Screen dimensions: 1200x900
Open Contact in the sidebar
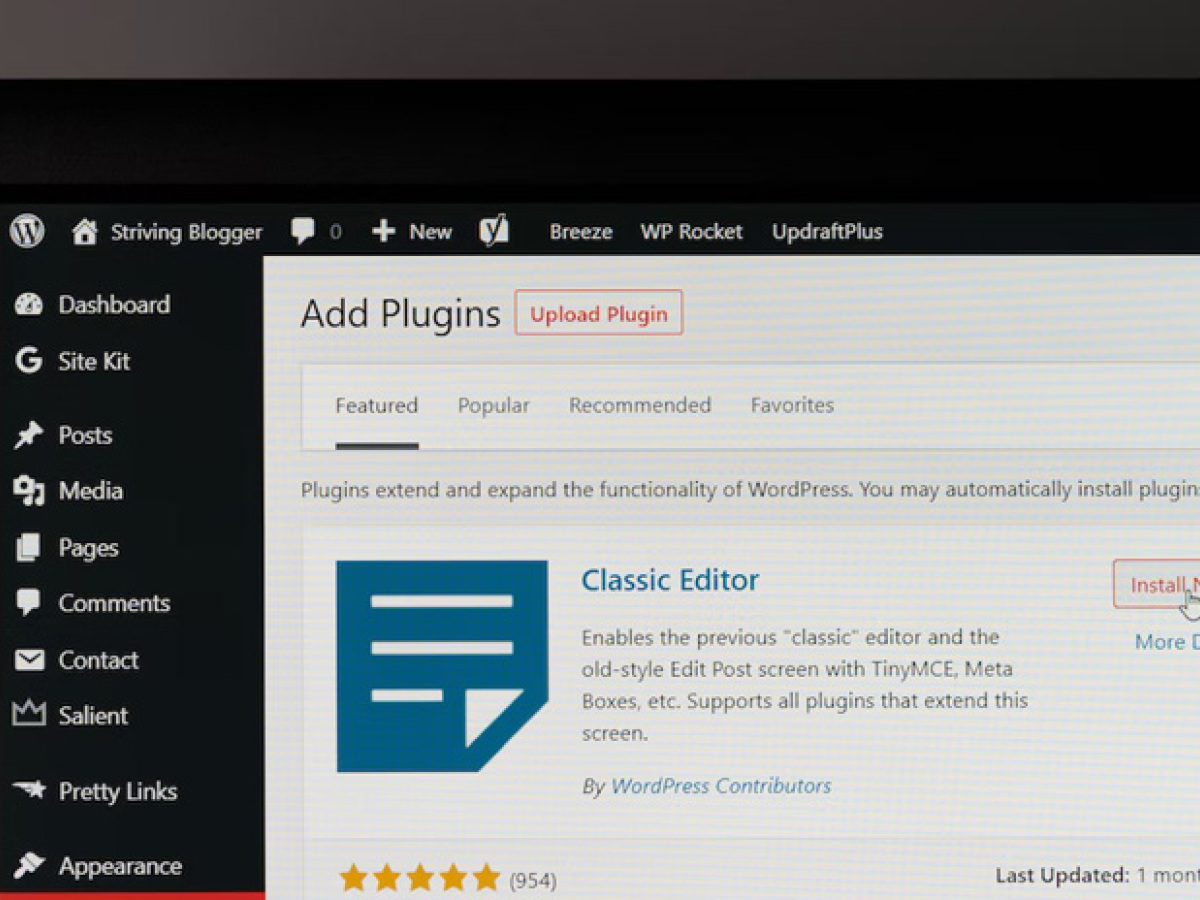coord(98,660)
